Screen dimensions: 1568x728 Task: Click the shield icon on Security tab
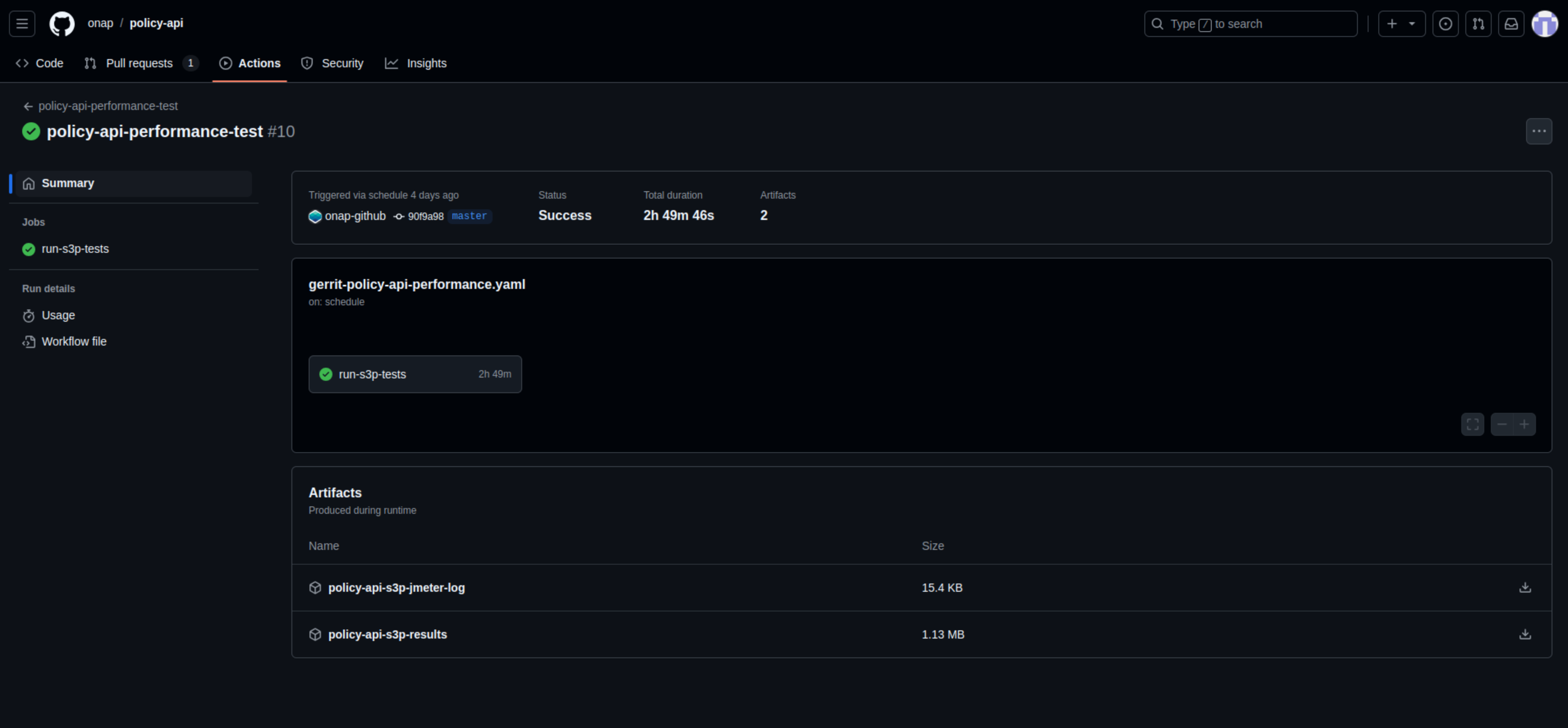(307, 63)
